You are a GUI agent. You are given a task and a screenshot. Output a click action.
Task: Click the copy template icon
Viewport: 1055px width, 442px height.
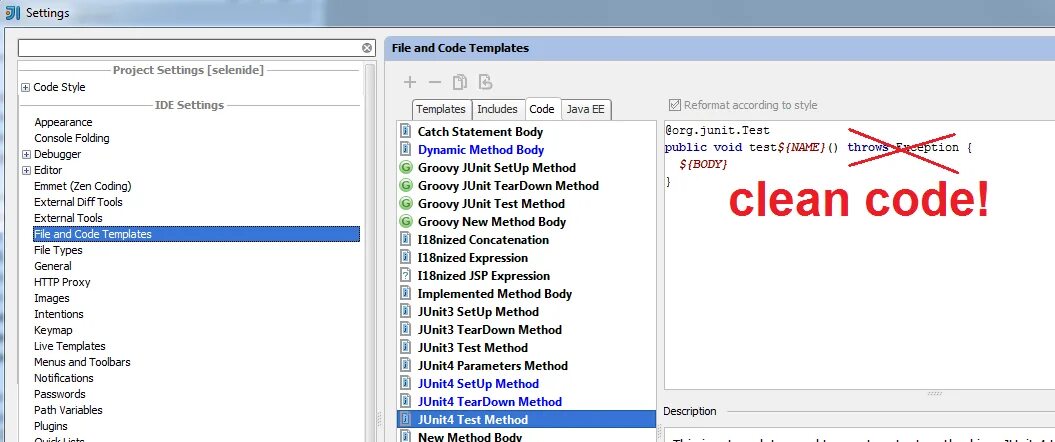pos(460,82)
